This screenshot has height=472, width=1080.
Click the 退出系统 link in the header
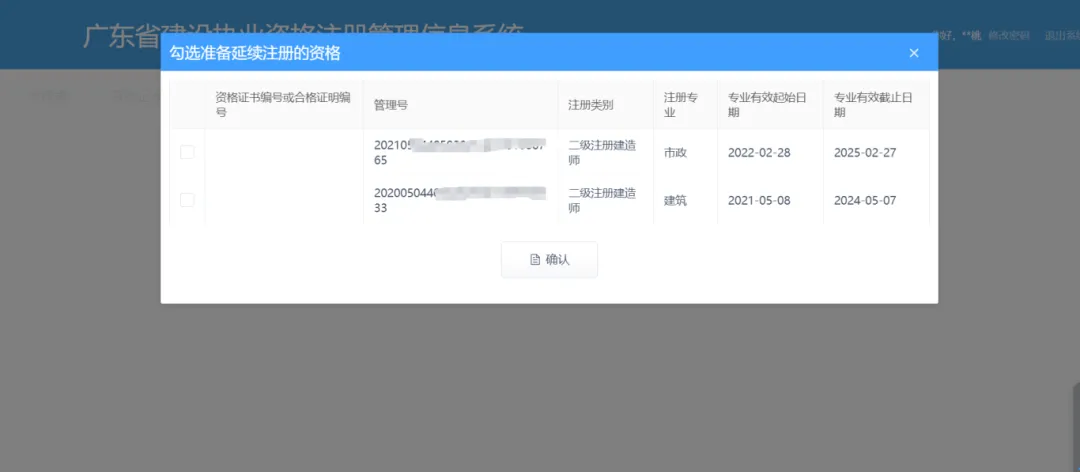pos(1060,36)
